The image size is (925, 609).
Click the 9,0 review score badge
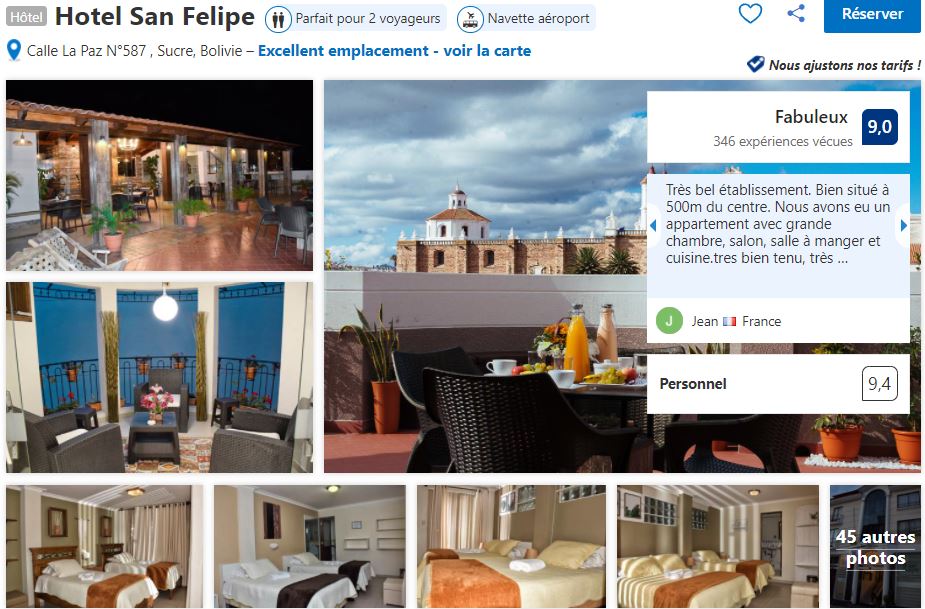point(879,127)
